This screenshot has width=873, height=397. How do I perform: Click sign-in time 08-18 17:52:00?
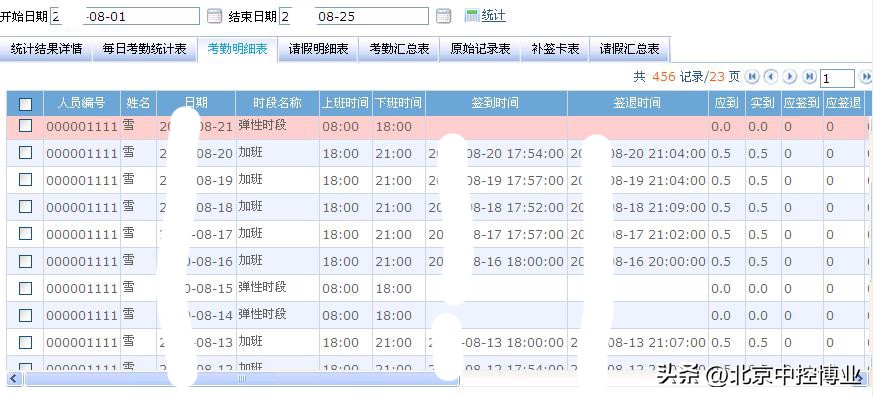point(496,208)
